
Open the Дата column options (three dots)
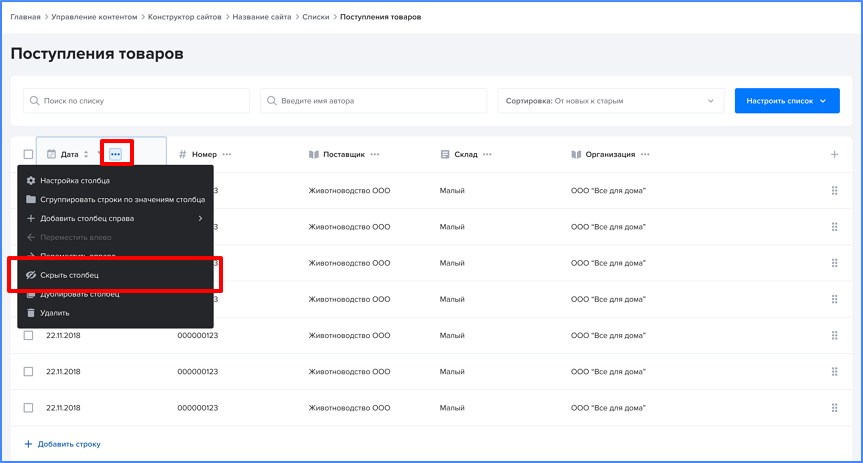pyautogui.click(x=115, y=154)
